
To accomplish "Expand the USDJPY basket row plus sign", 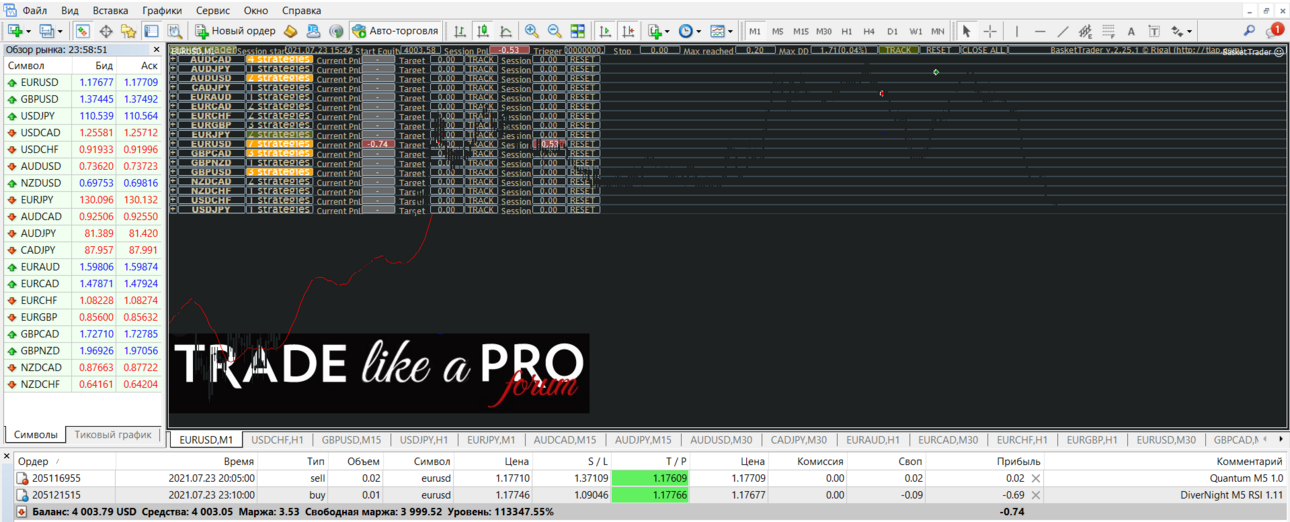I will (174, 210).
